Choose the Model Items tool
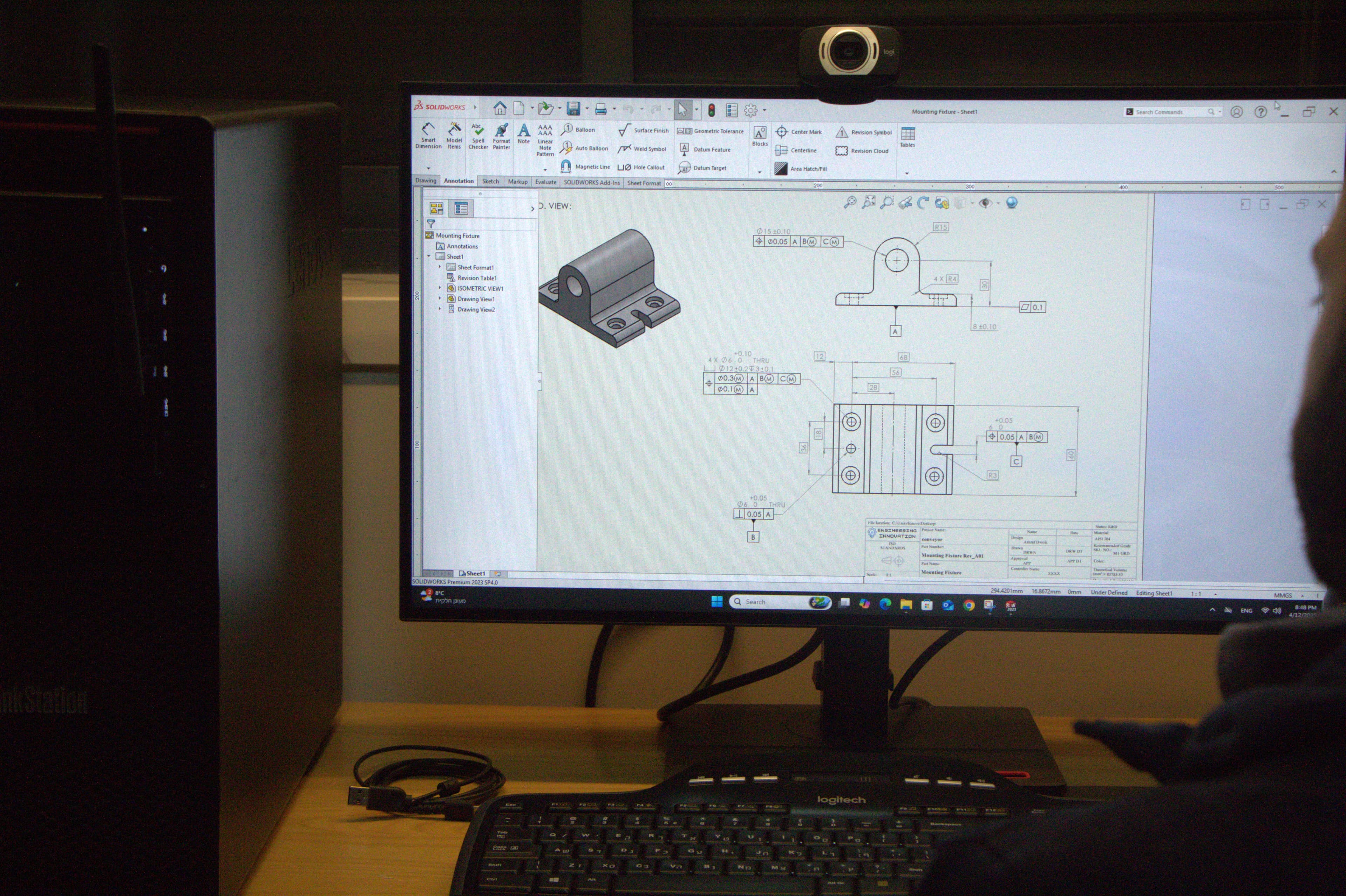 click(454, 136)
